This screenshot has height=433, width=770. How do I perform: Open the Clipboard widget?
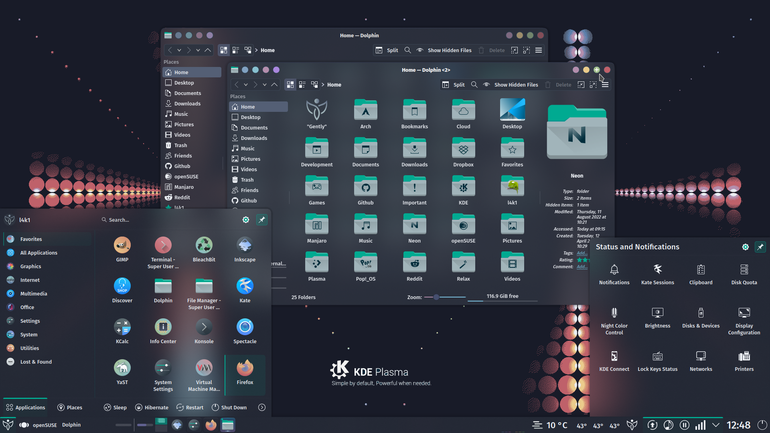click(700, 274)
